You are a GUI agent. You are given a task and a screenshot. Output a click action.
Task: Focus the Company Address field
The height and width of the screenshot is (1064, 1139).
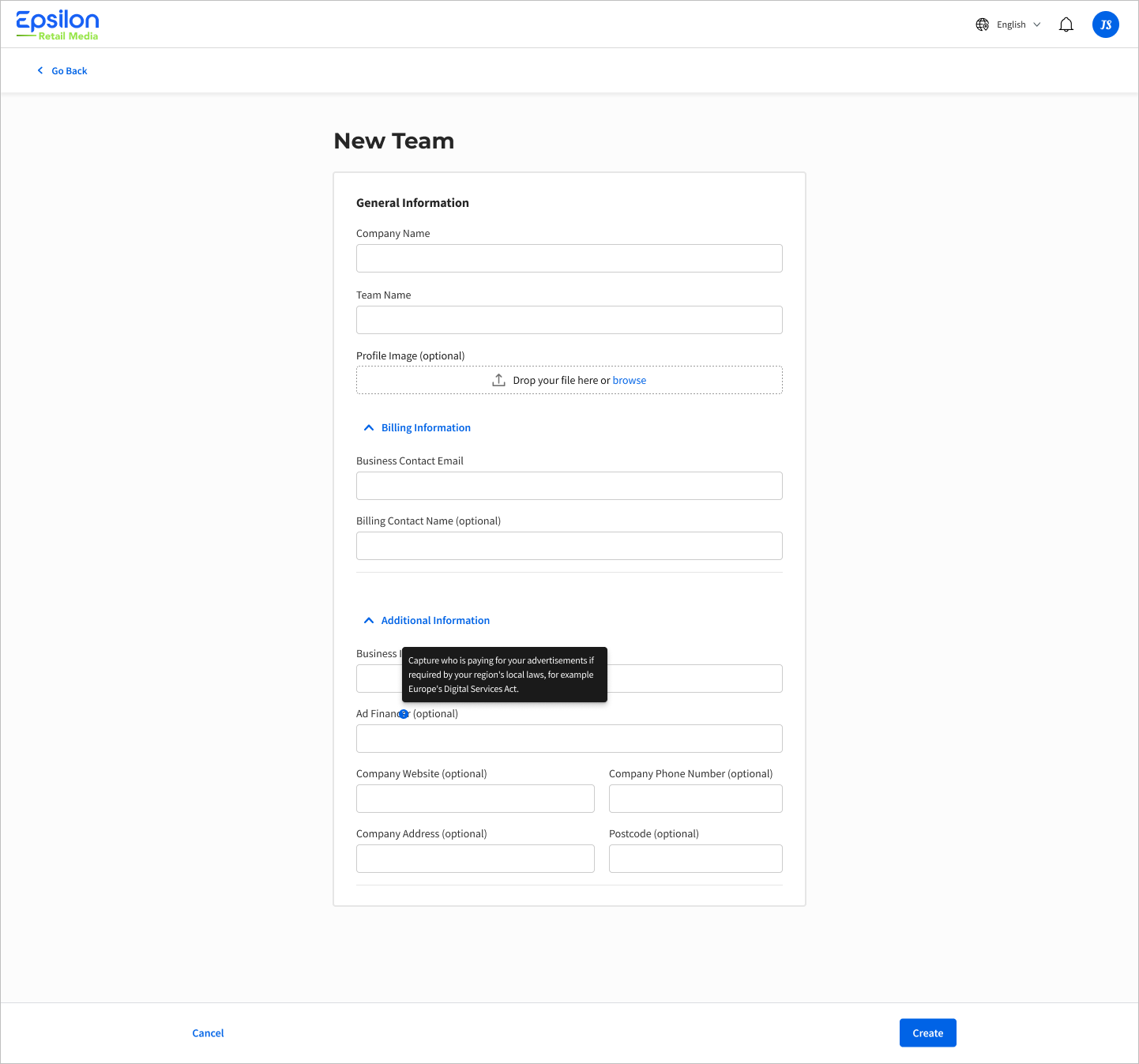pos(476,859)
